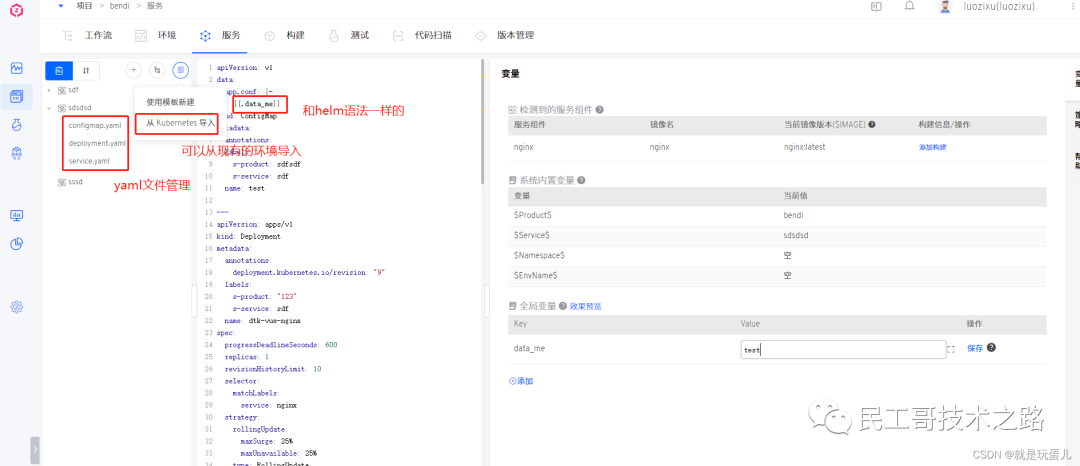Click the notification bell icon
This screenshot has height=466, width=1080.
[909, 6]
